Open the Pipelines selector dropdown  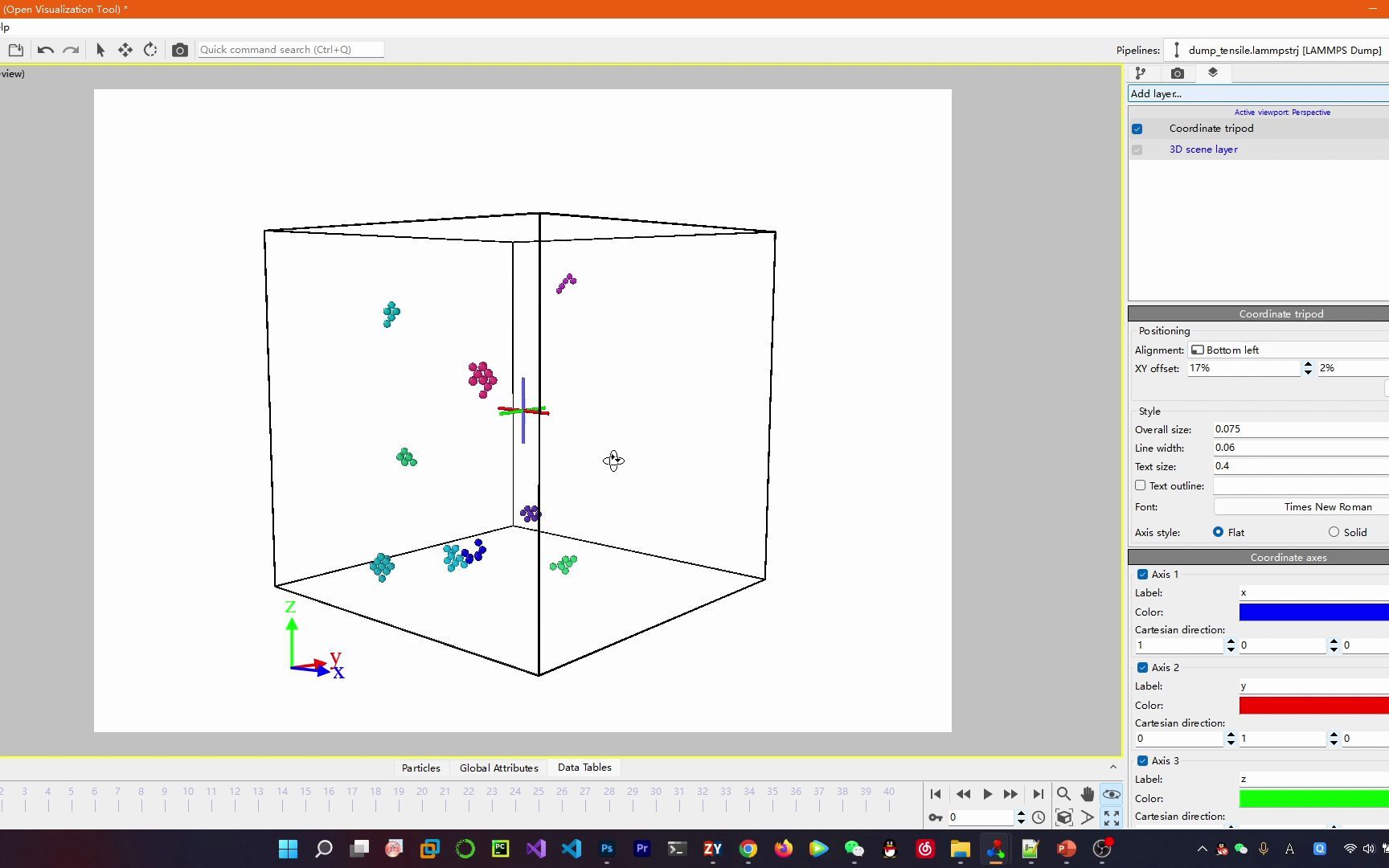[x=1276, y=50]
